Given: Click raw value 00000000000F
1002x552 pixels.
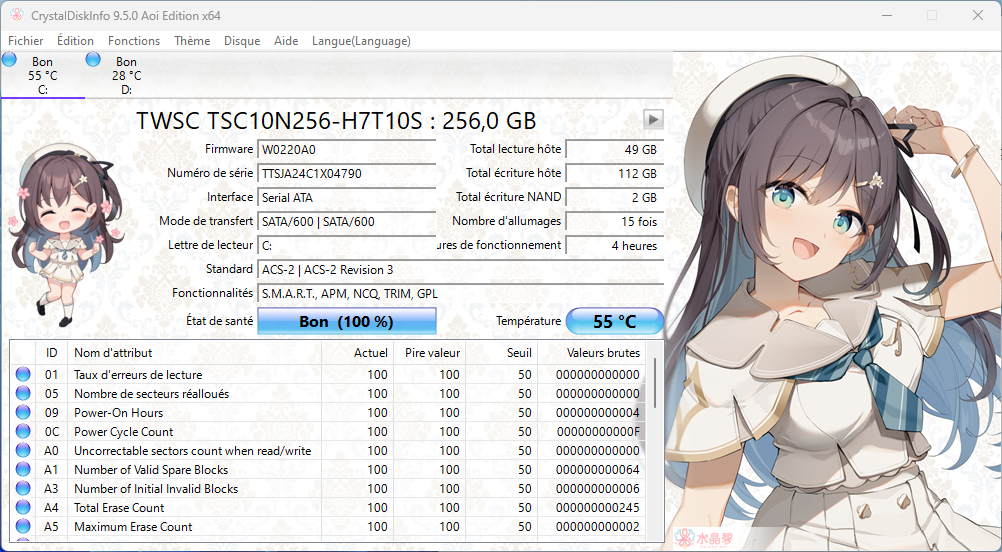Looking at the screenshot, I should click(597, 432).
